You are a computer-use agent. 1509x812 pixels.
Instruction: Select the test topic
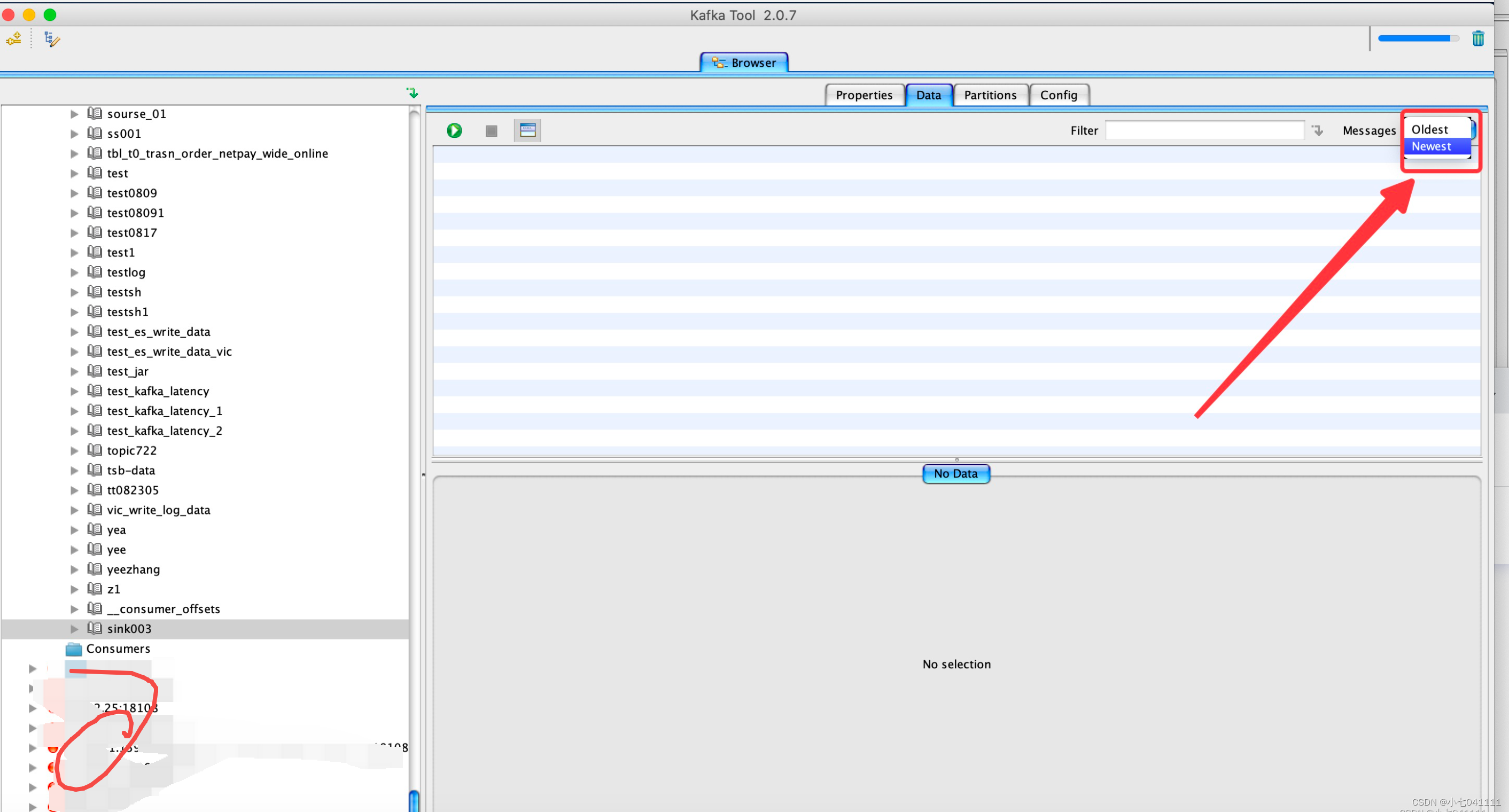click(x=117, y=173)
